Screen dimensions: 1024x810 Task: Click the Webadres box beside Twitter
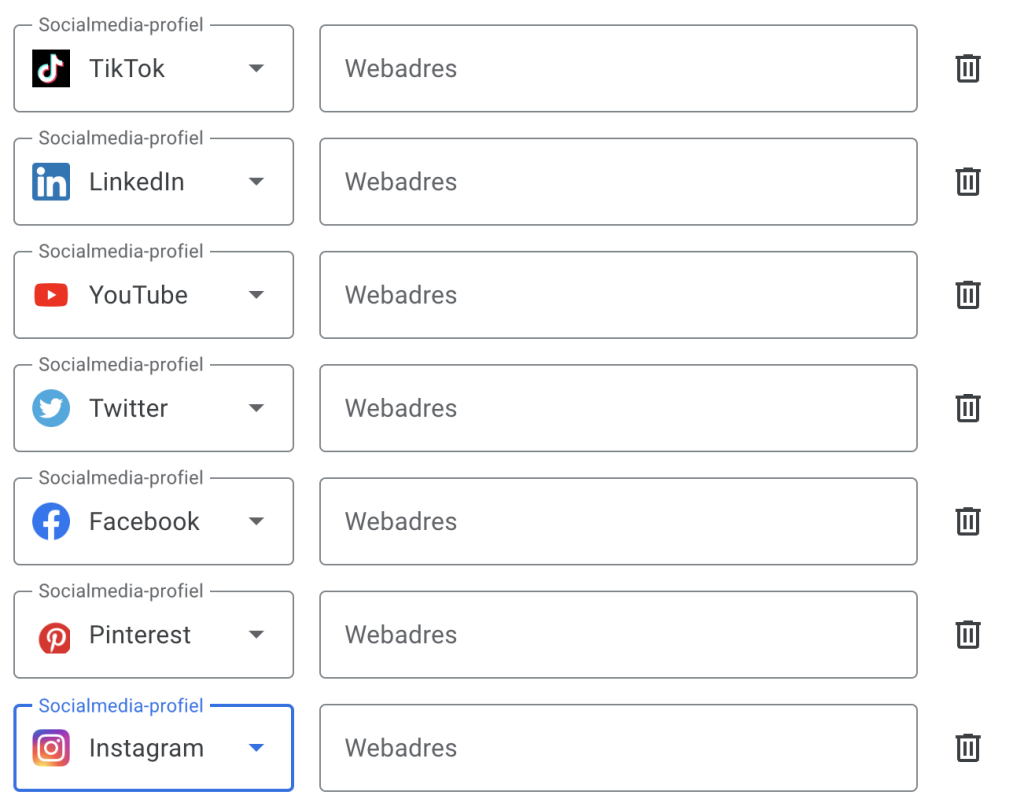[617, 408]
